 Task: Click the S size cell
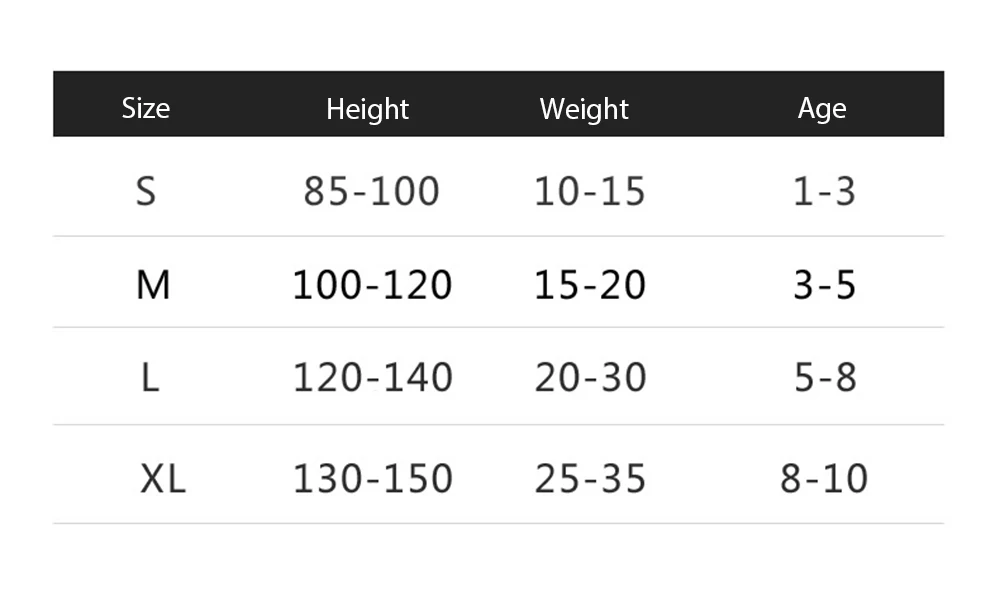[x=146, y=190]
